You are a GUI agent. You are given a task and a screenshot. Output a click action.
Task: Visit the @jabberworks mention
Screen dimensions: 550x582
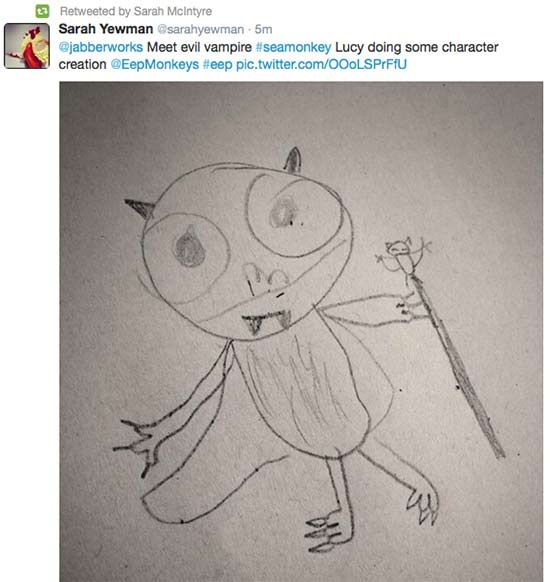pos(101,47)
